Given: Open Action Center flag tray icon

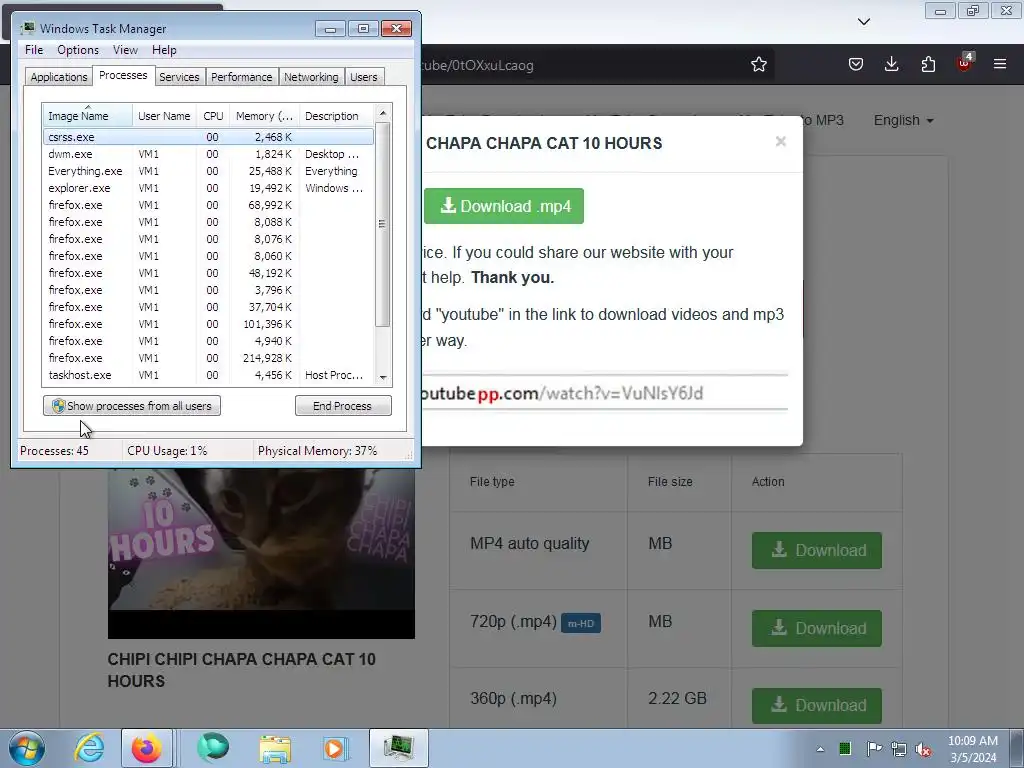Looking at the screenshot, I should pyautogui.click(x=874, y=748).
